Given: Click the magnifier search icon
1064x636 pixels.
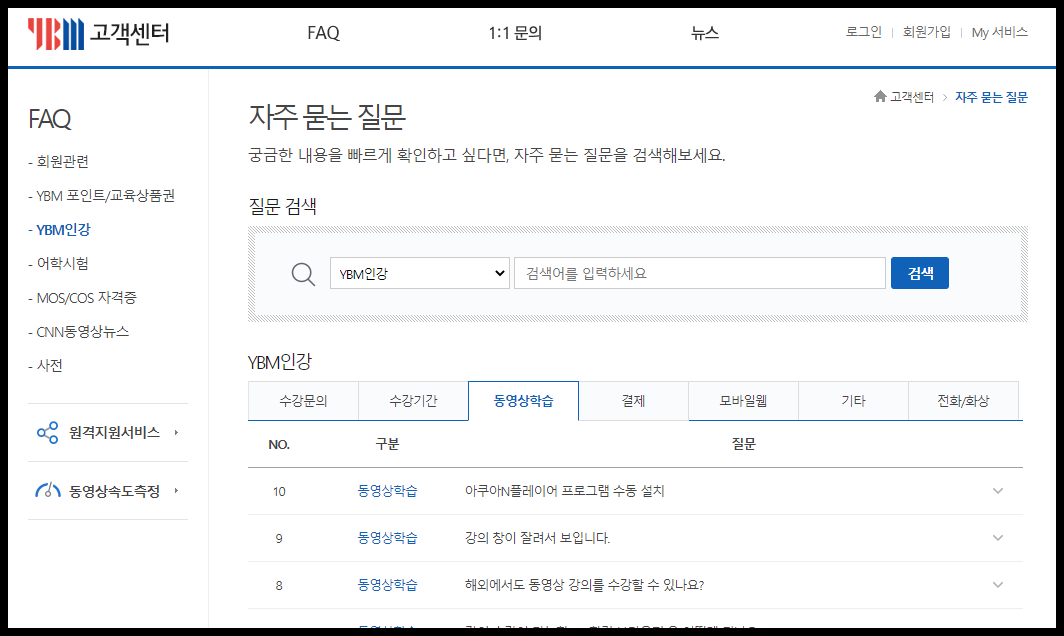Looking at the screenshot, I should [x=303, y=274].
